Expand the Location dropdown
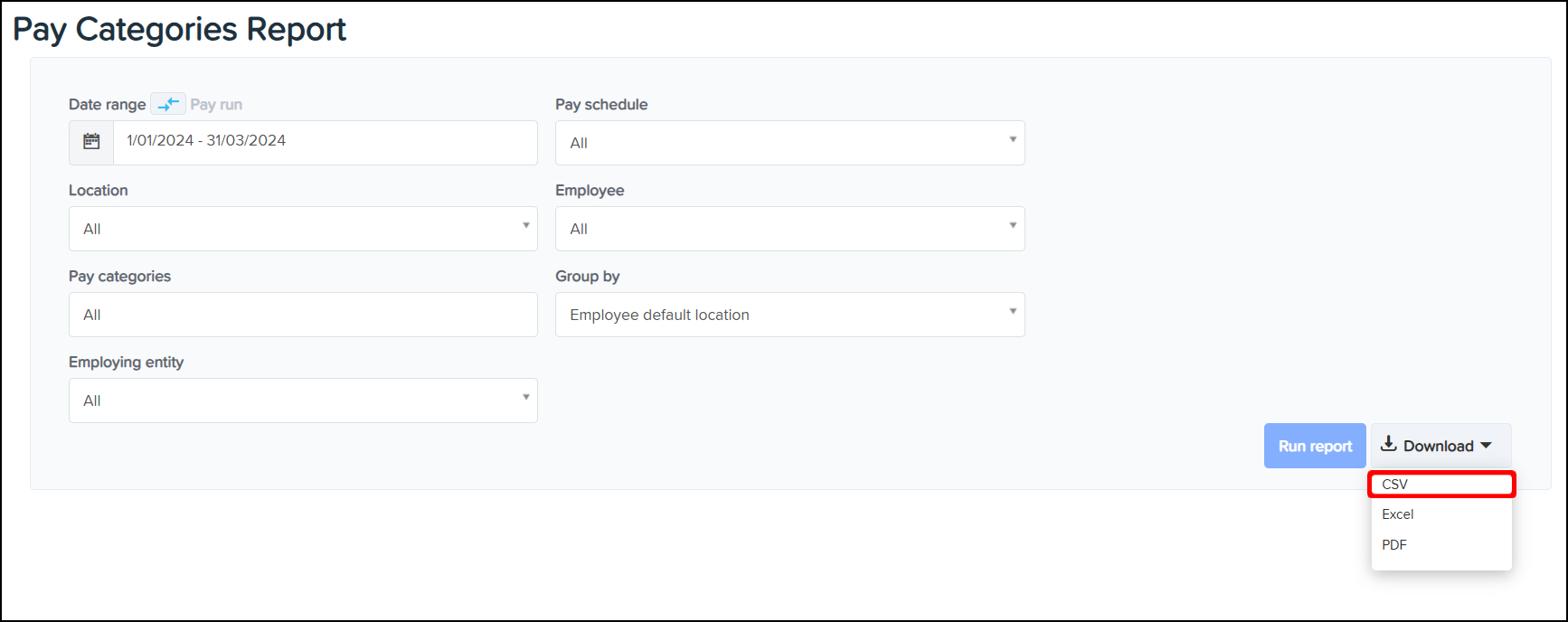Viewport: 1568px width, 622px height. tap(302, 229)
